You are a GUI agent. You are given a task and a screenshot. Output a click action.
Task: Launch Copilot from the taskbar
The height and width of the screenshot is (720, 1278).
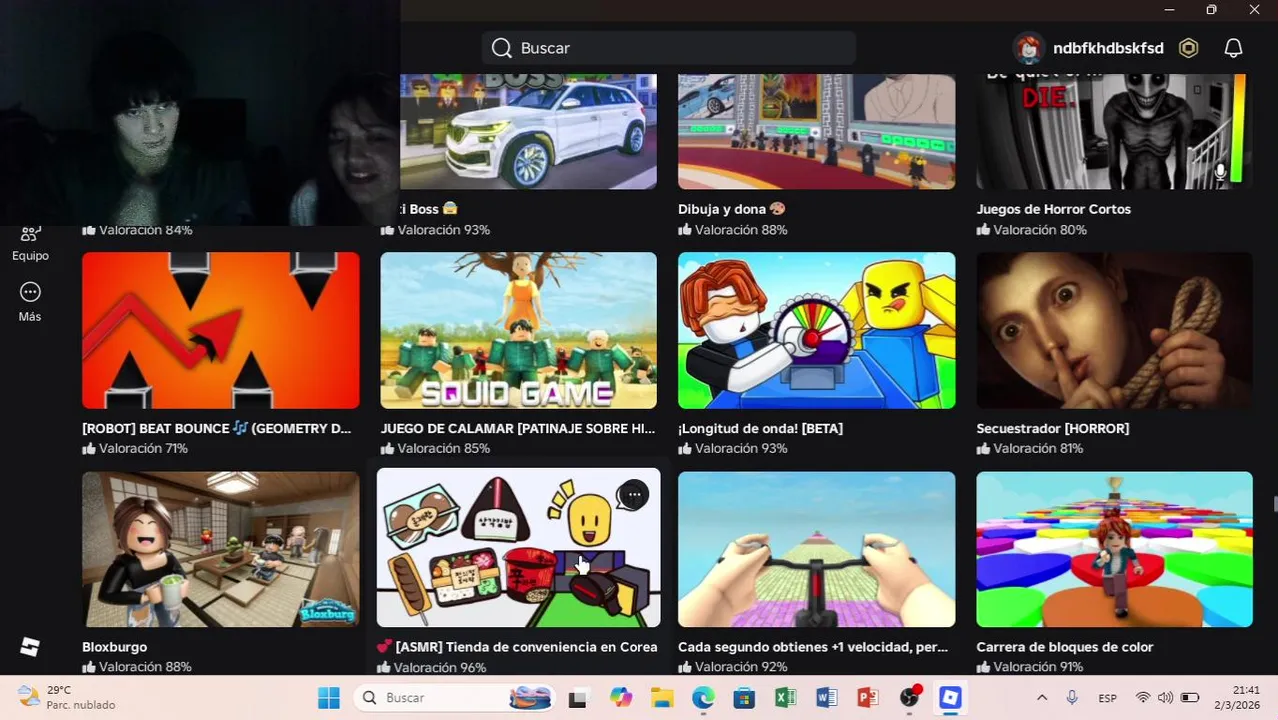(x=621, y=697)
